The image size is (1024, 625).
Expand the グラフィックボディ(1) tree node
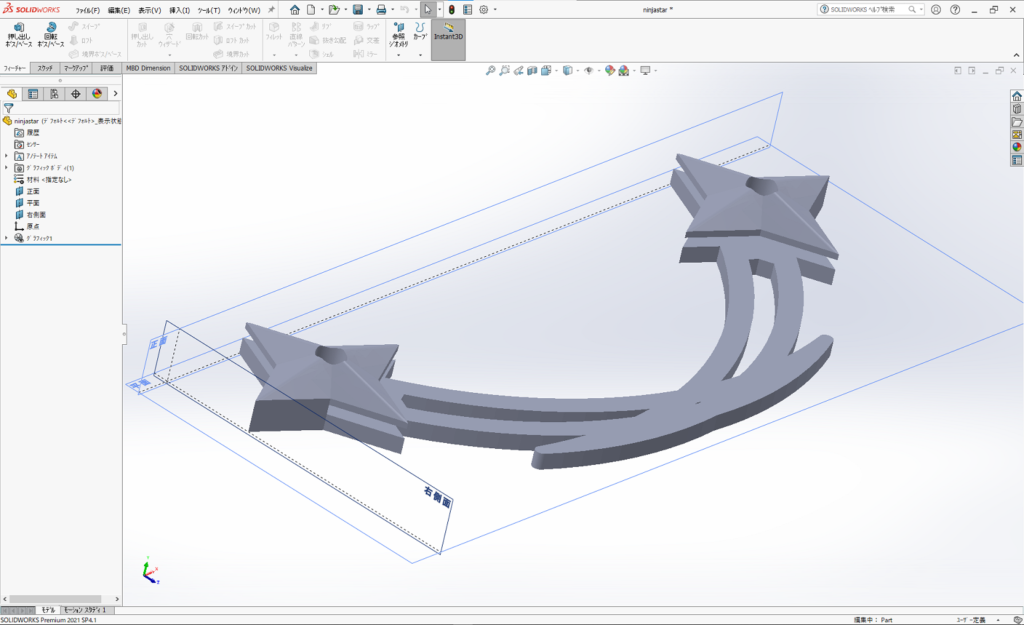pos(7,168)
